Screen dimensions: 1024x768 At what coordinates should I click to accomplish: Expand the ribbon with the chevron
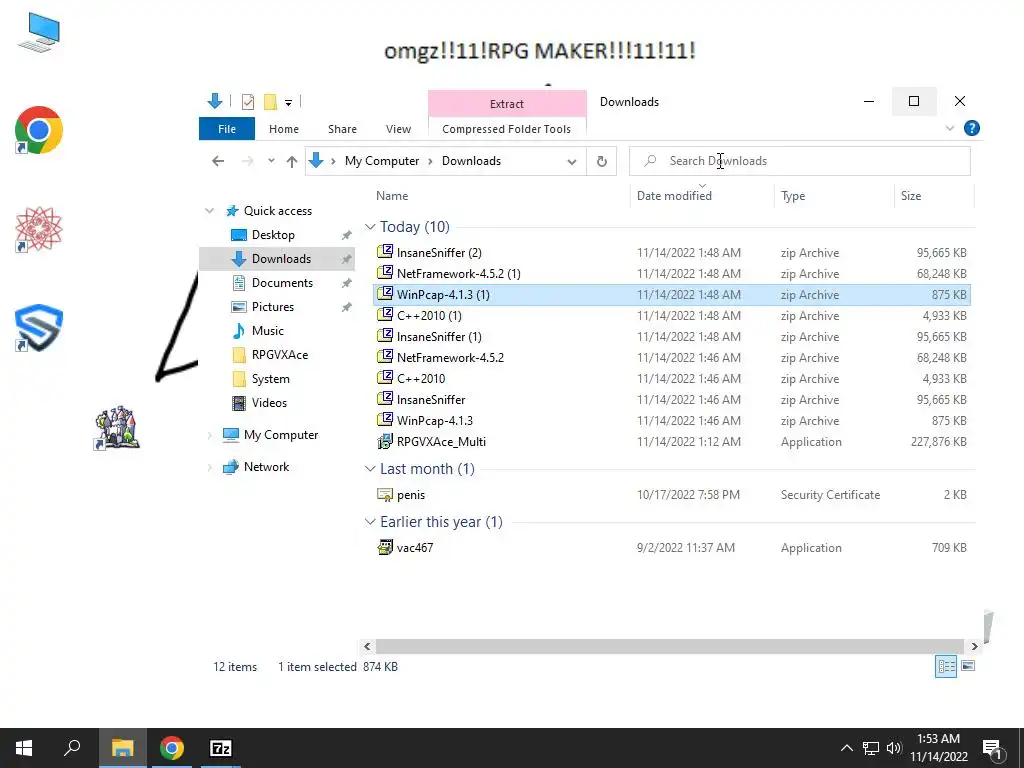[x=950, y=128]
